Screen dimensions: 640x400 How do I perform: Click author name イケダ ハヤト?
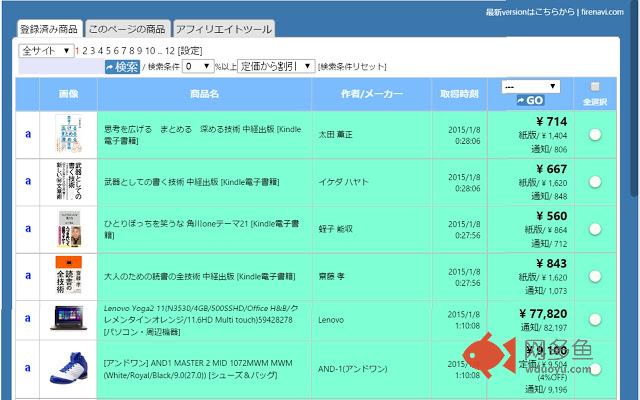pyautogui.click(x=343, y=182)
